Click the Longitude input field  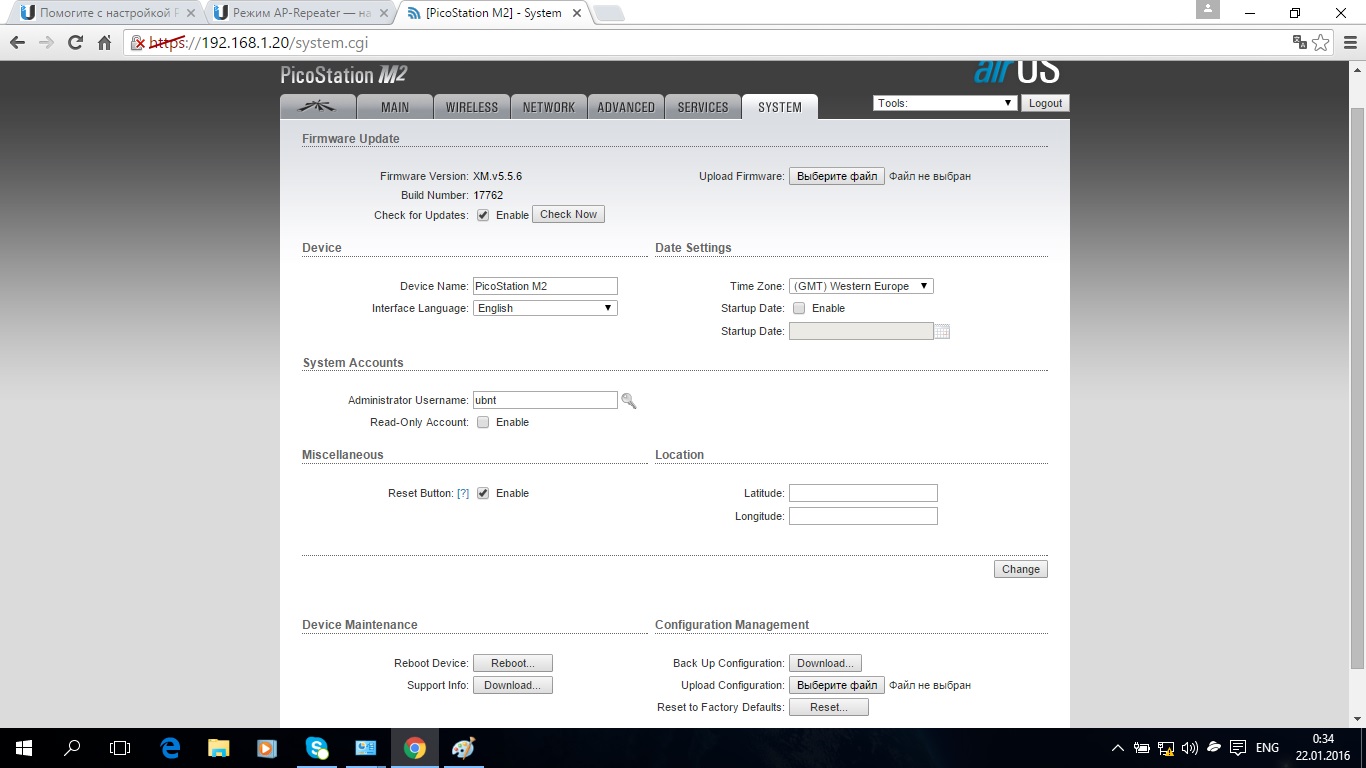pos(863,516)
